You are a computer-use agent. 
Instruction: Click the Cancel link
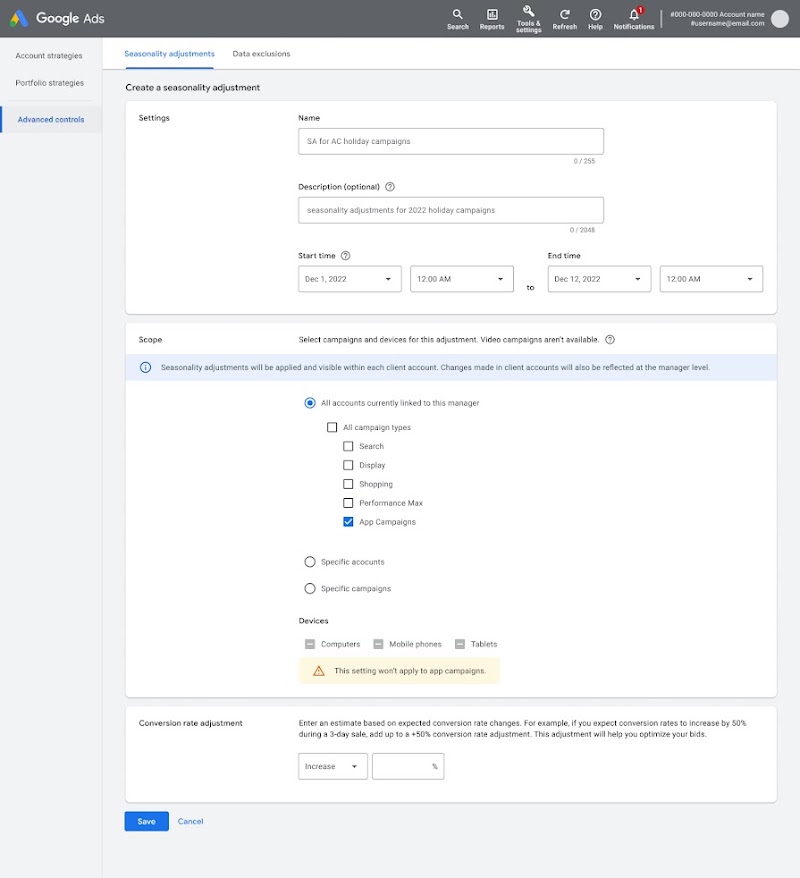(x=190, y=821)
